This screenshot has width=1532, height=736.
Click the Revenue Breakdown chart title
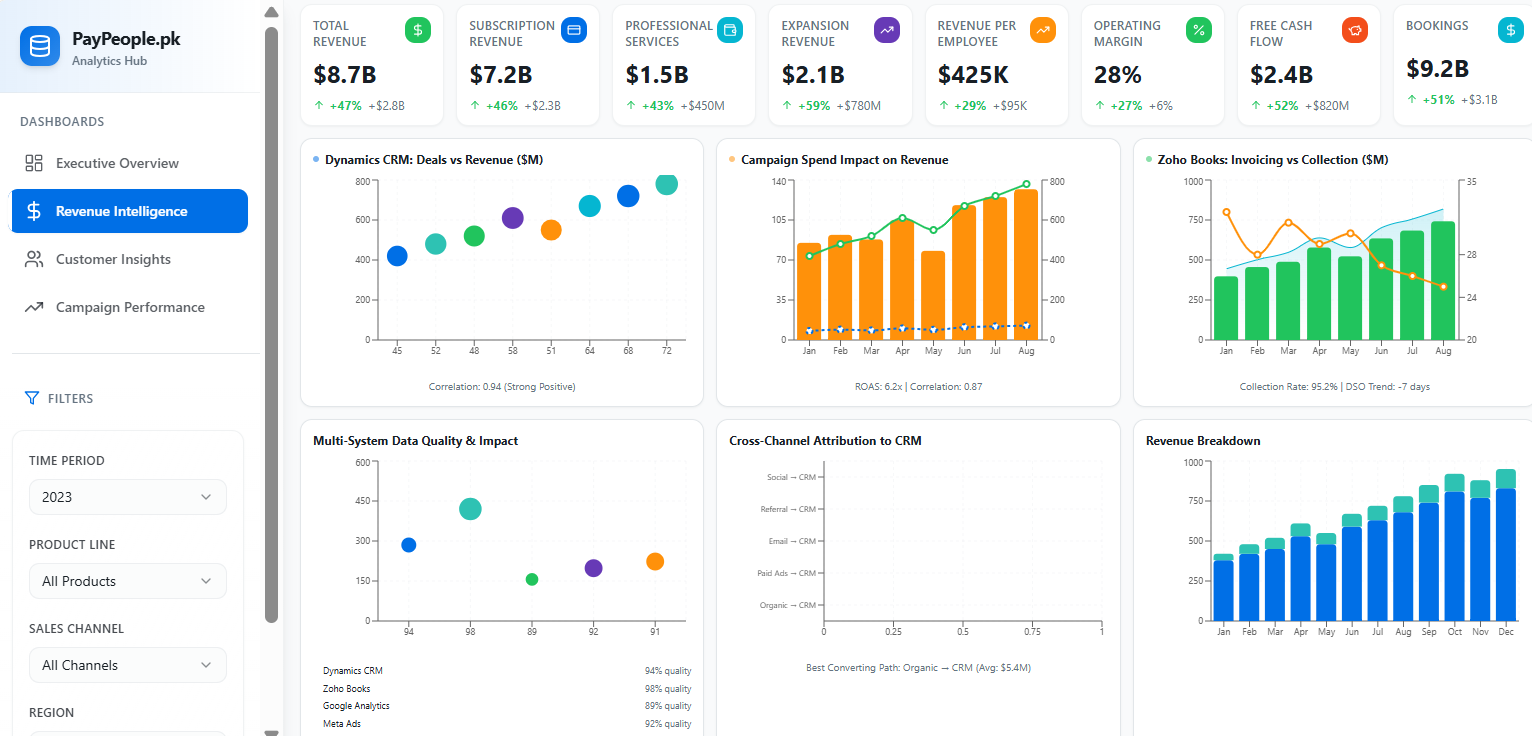(x=1203, y=441)
